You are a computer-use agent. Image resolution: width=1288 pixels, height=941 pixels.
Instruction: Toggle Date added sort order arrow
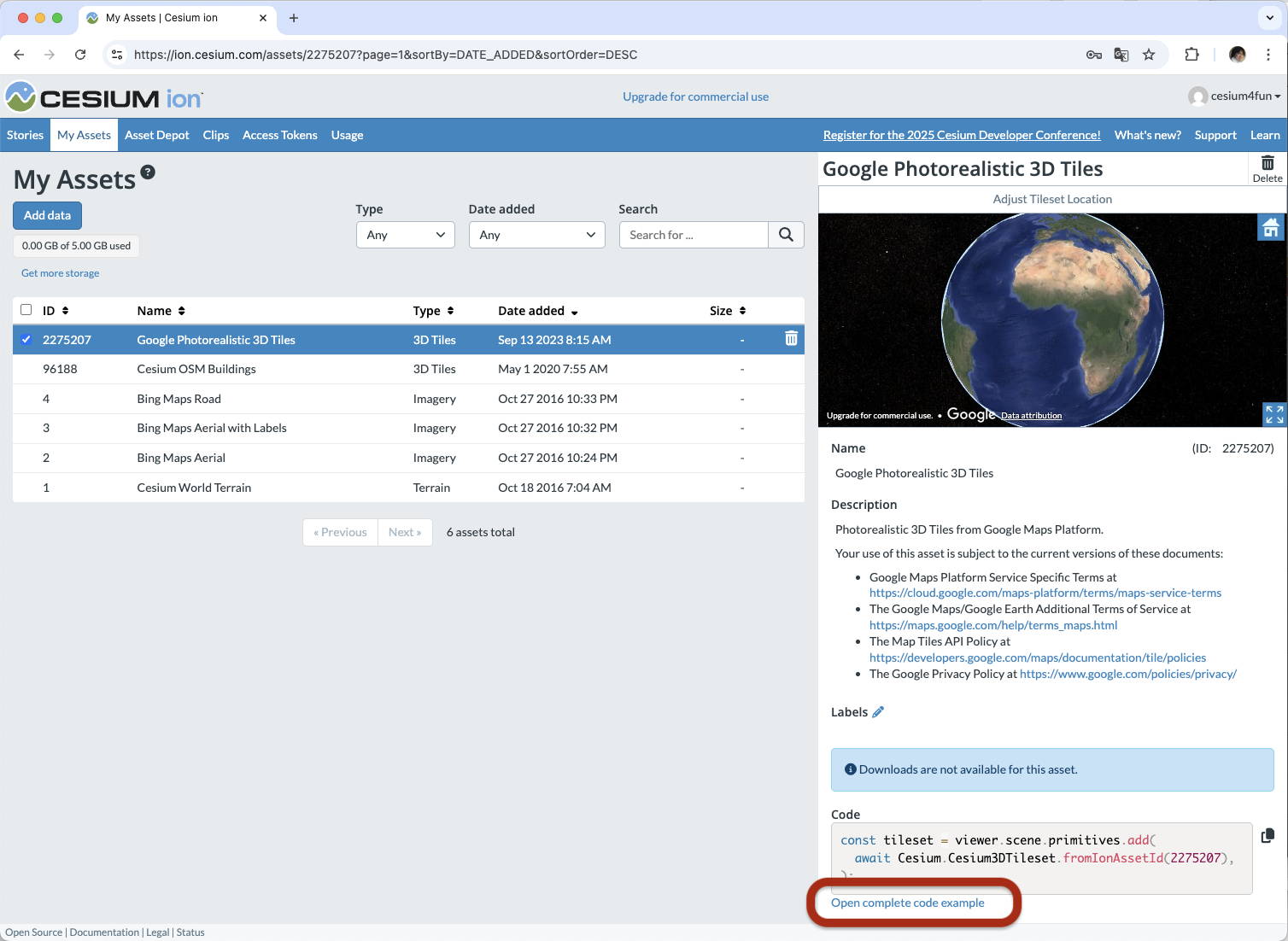(x=574, y=312)
